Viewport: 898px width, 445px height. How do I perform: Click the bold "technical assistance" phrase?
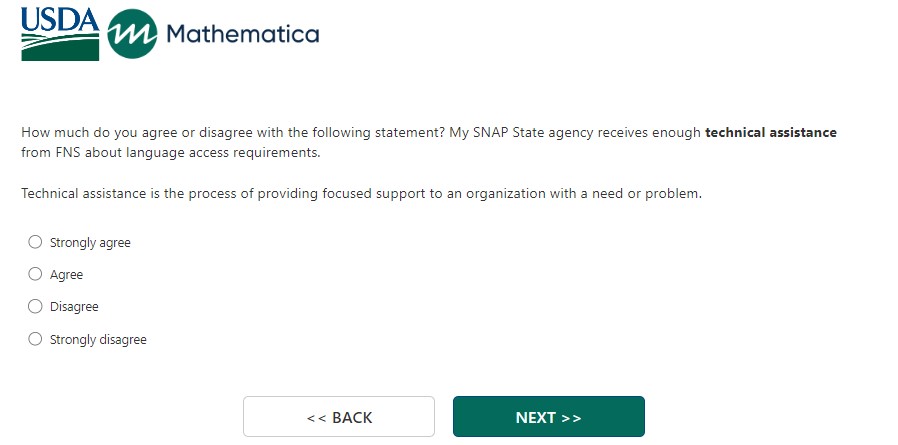click(770, 132)
